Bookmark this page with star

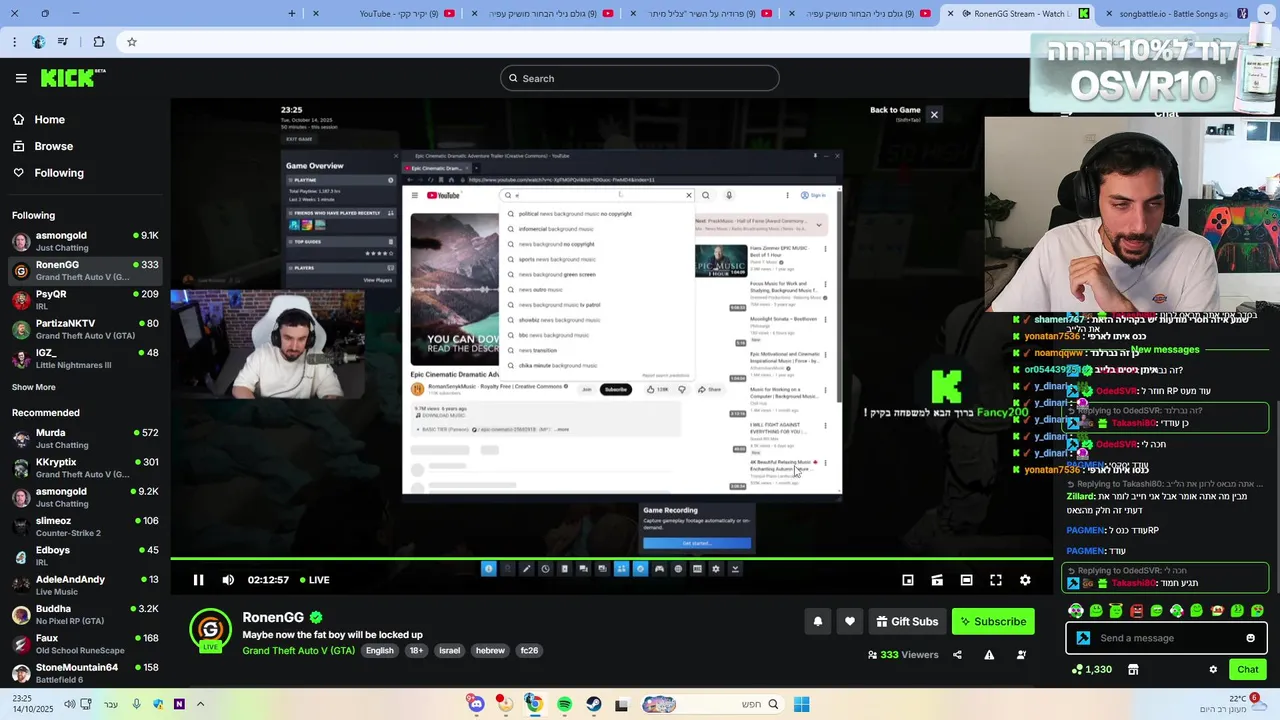(132, 42)
